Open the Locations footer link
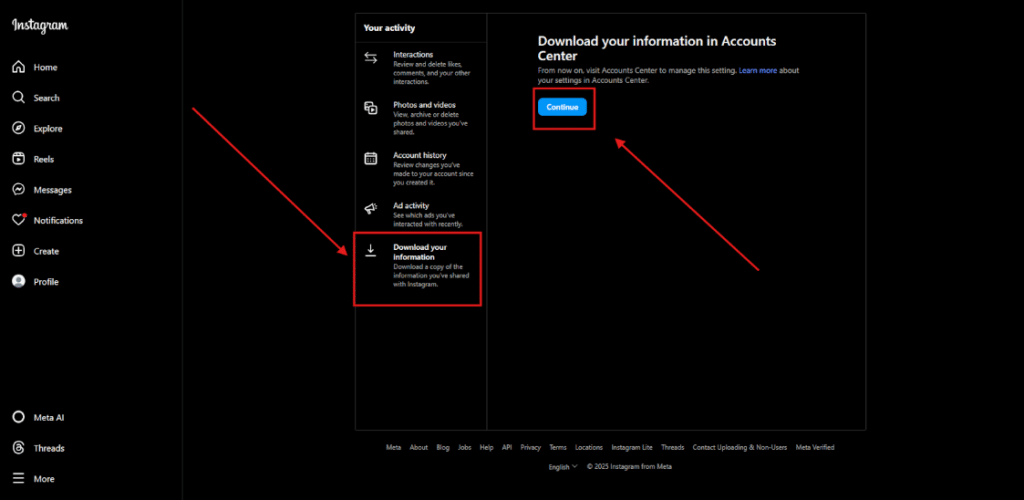Screen dimensions: 1024x500 point(589,448)
